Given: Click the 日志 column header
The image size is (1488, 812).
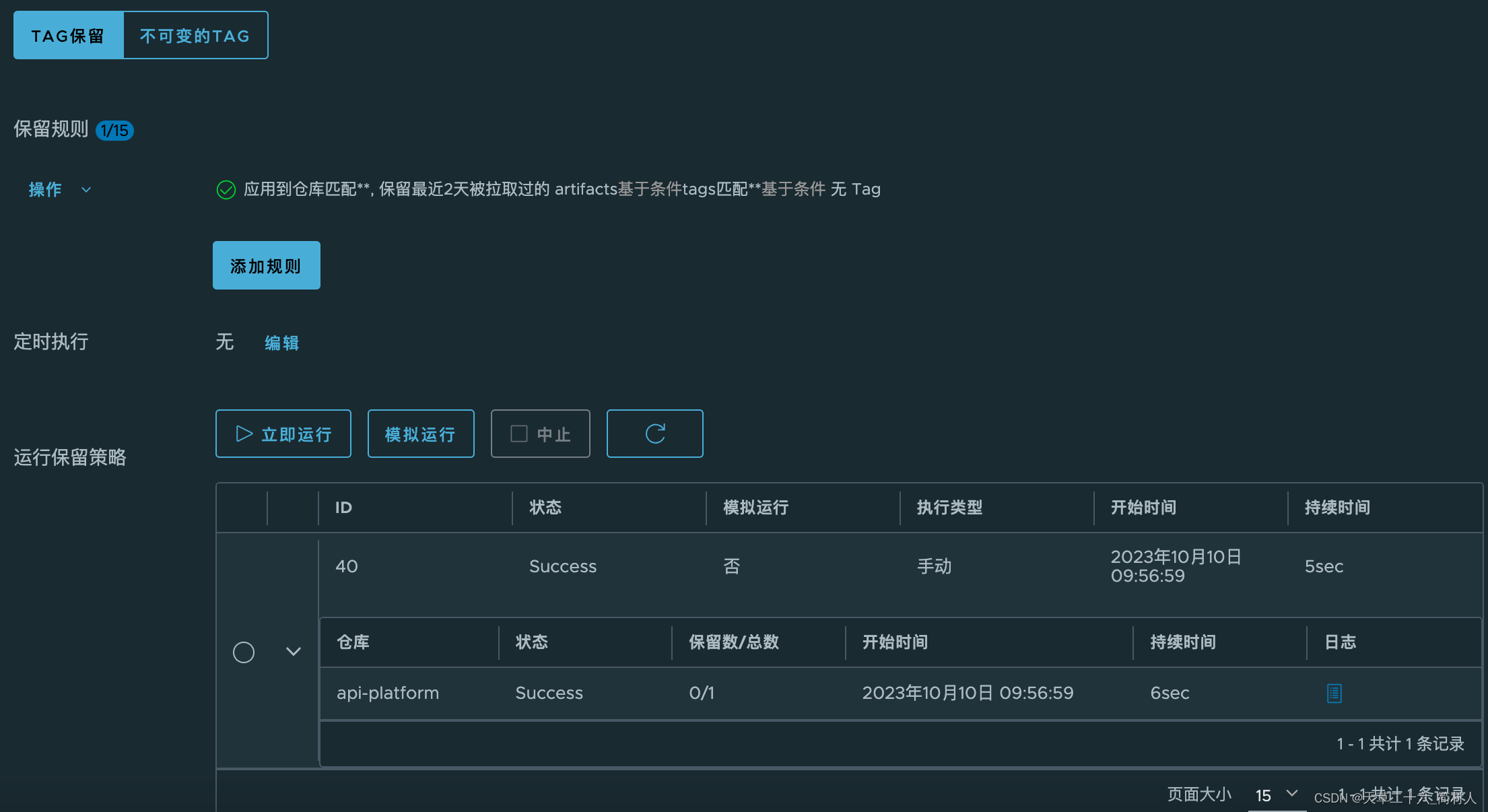Looking at the screenshot, I should click(x=1340, y=642).
